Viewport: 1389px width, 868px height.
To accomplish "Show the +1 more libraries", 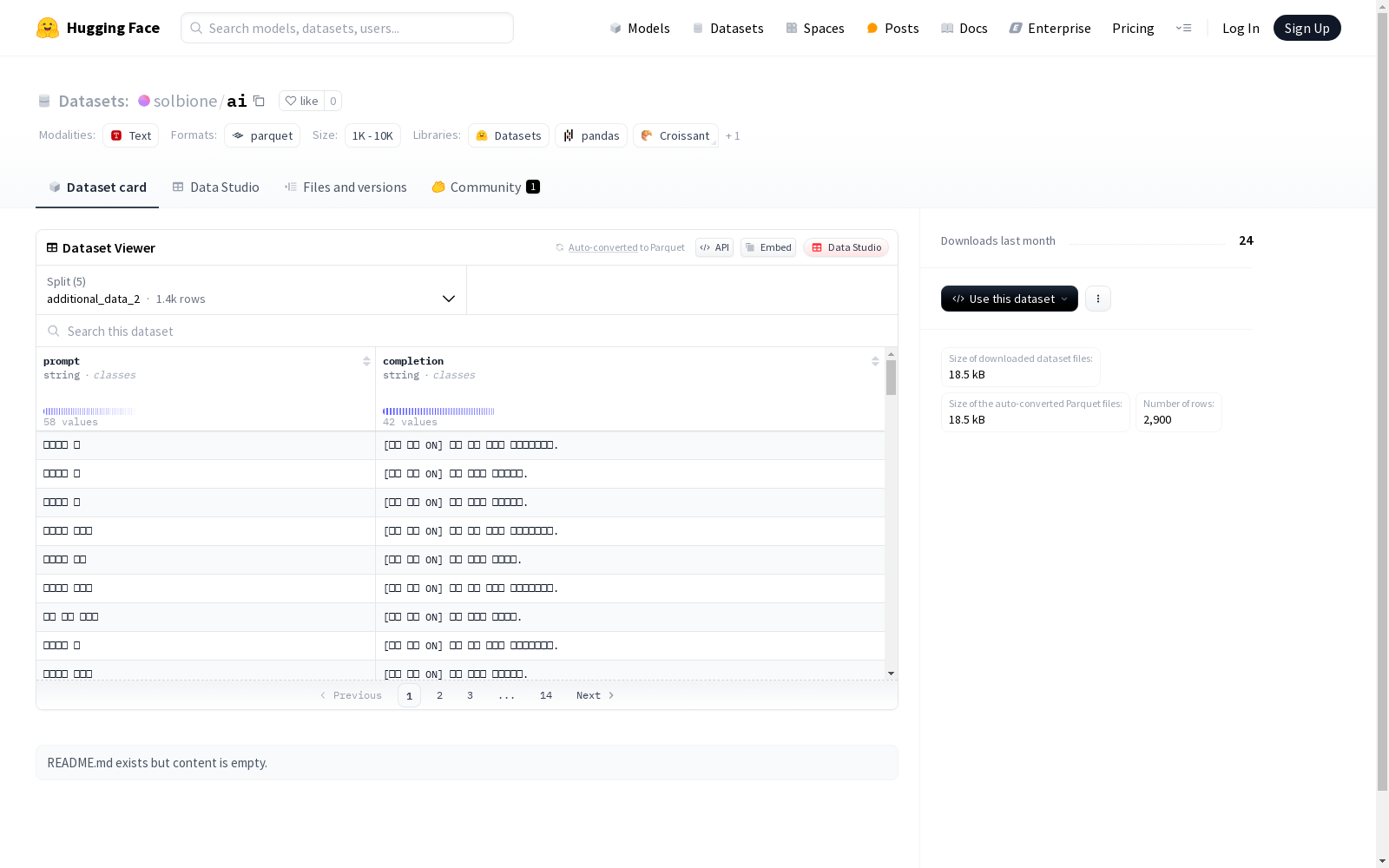I will [x=733, y=135].
